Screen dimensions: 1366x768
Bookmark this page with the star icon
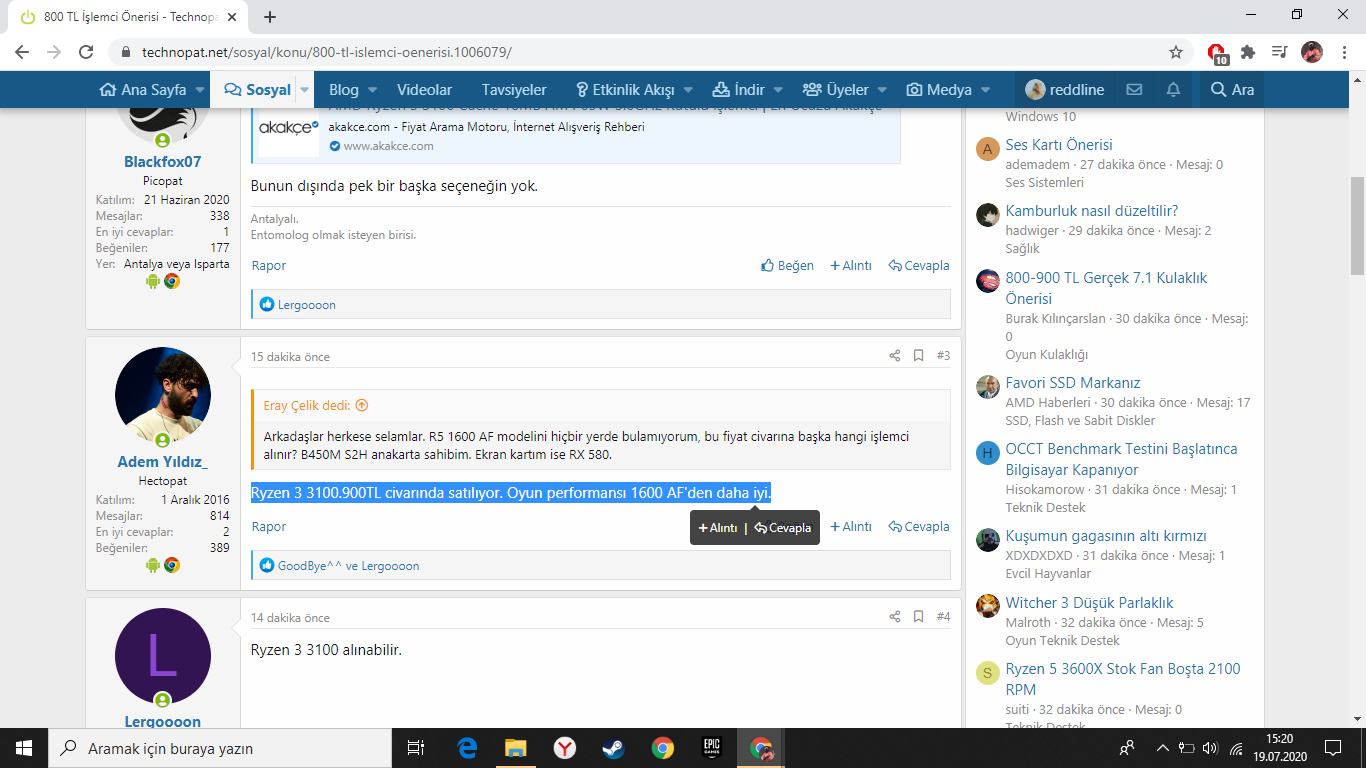tap(1176, 52)
